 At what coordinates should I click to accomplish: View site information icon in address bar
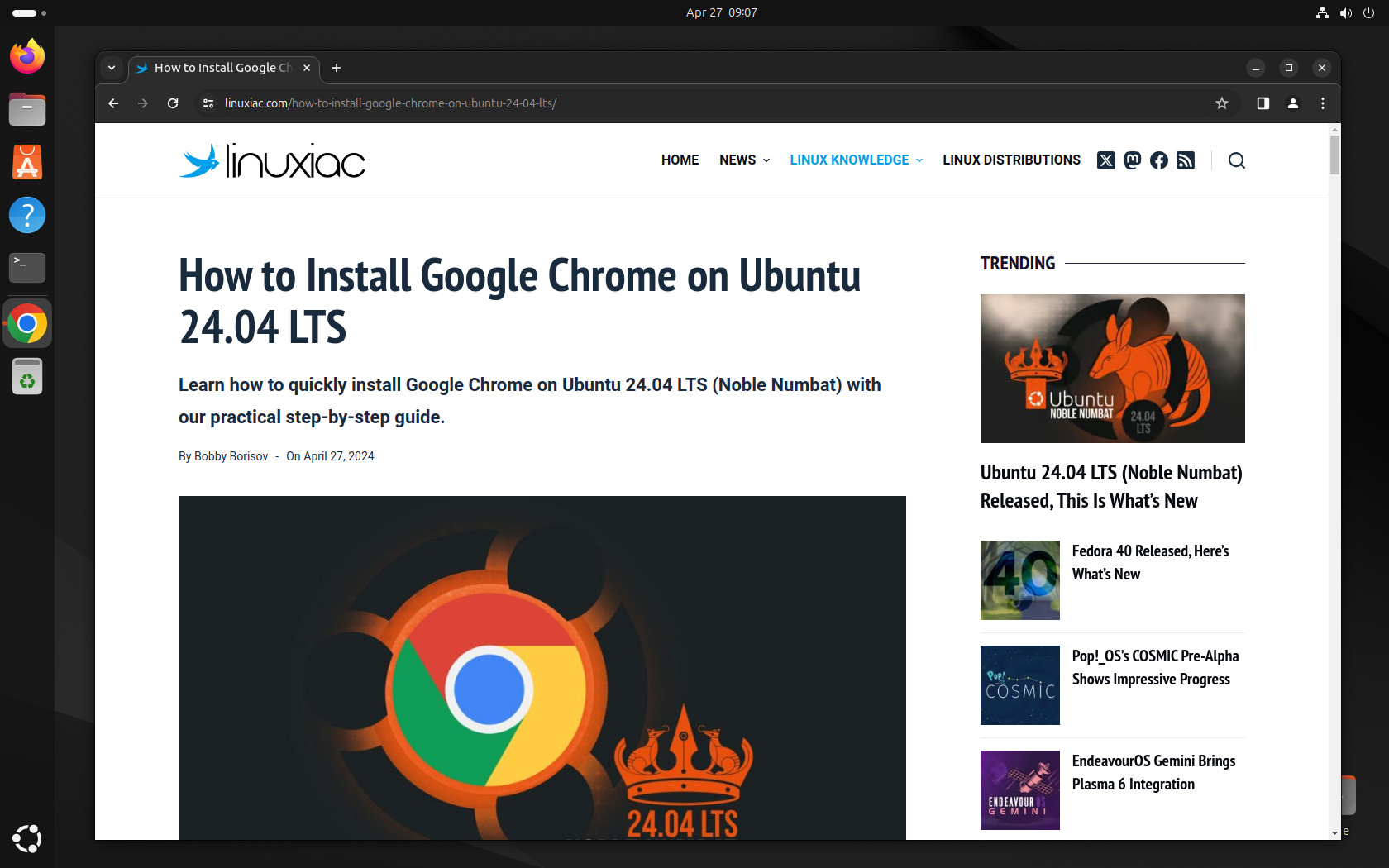click(208, 103)
